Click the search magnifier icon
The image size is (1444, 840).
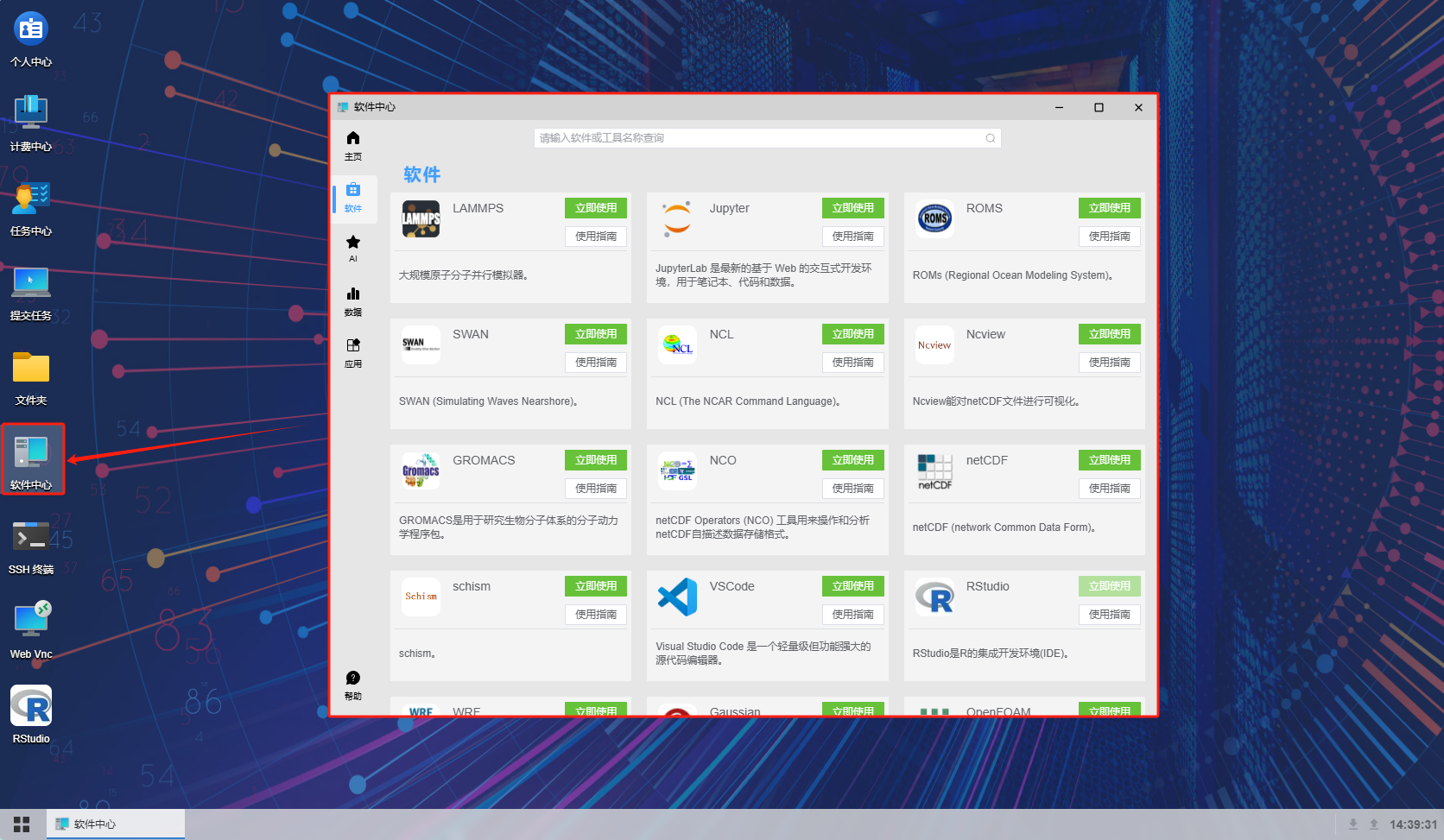click(x=991, y=138)
